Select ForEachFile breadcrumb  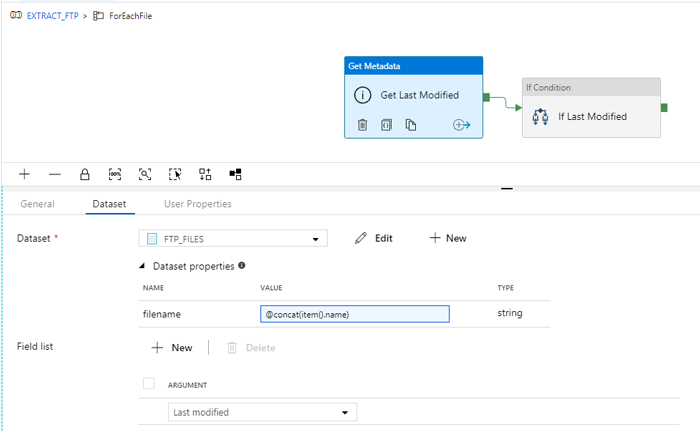[130, 16]
